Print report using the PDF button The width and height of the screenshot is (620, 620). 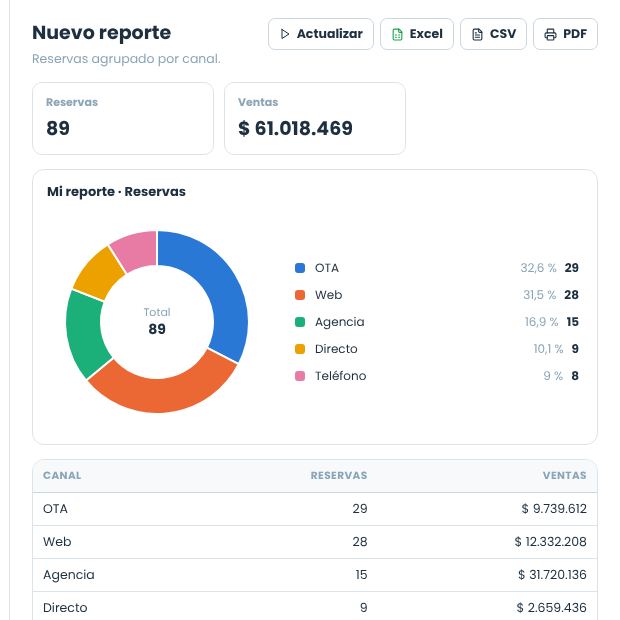click(x=565, y=34)
